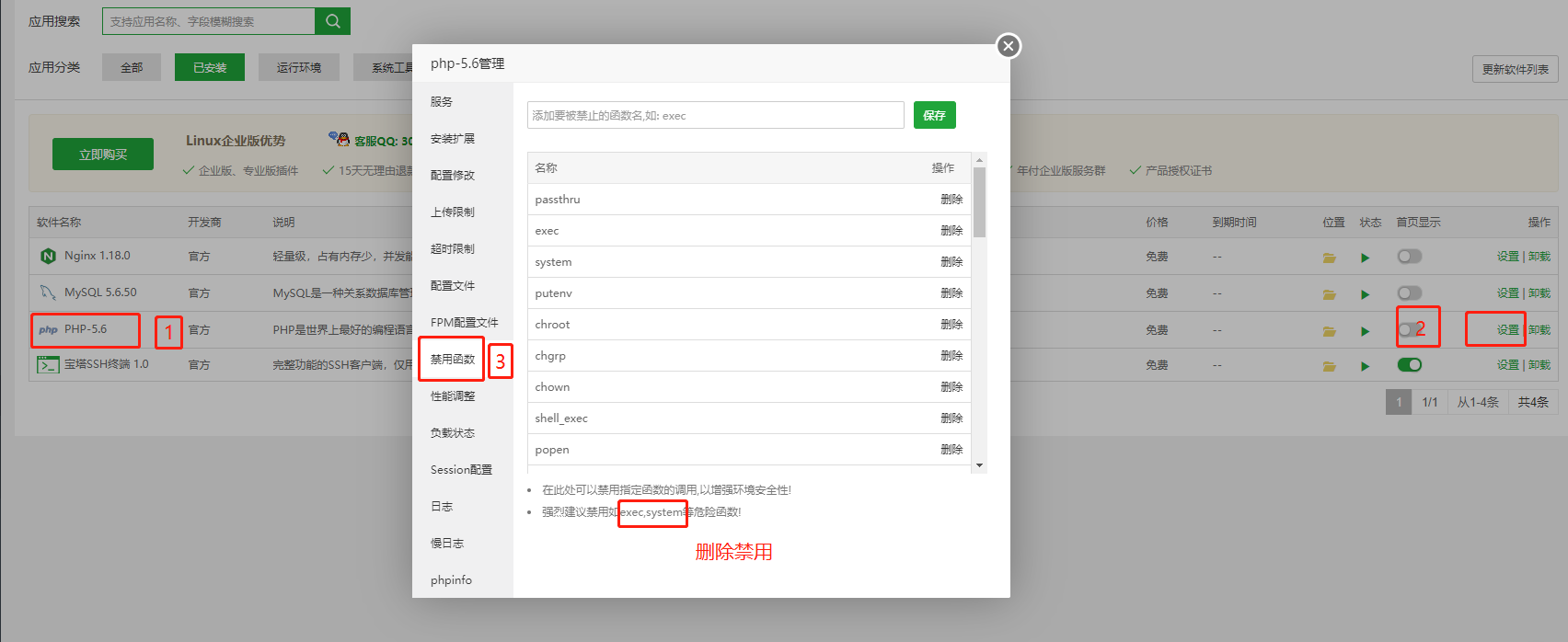The height and width of the screenshot is (642, 1568).
Task: Open the 超时限制 tab
Action: point(453,249)
